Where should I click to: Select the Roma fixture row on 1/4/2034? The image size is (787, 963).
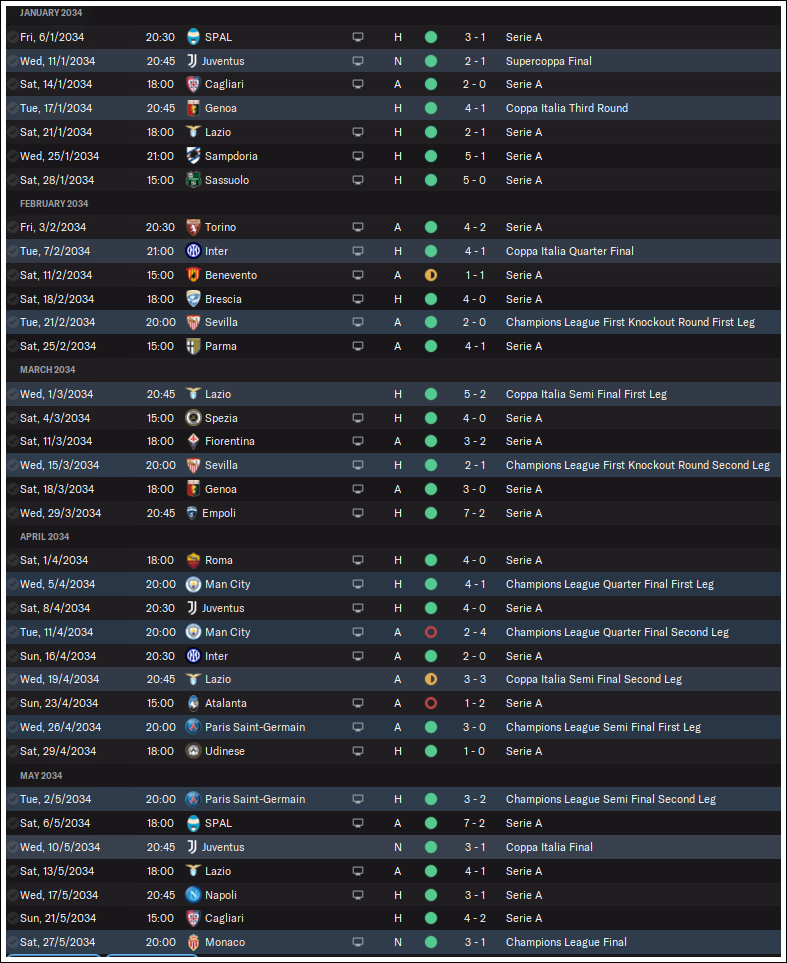[393, 560]
